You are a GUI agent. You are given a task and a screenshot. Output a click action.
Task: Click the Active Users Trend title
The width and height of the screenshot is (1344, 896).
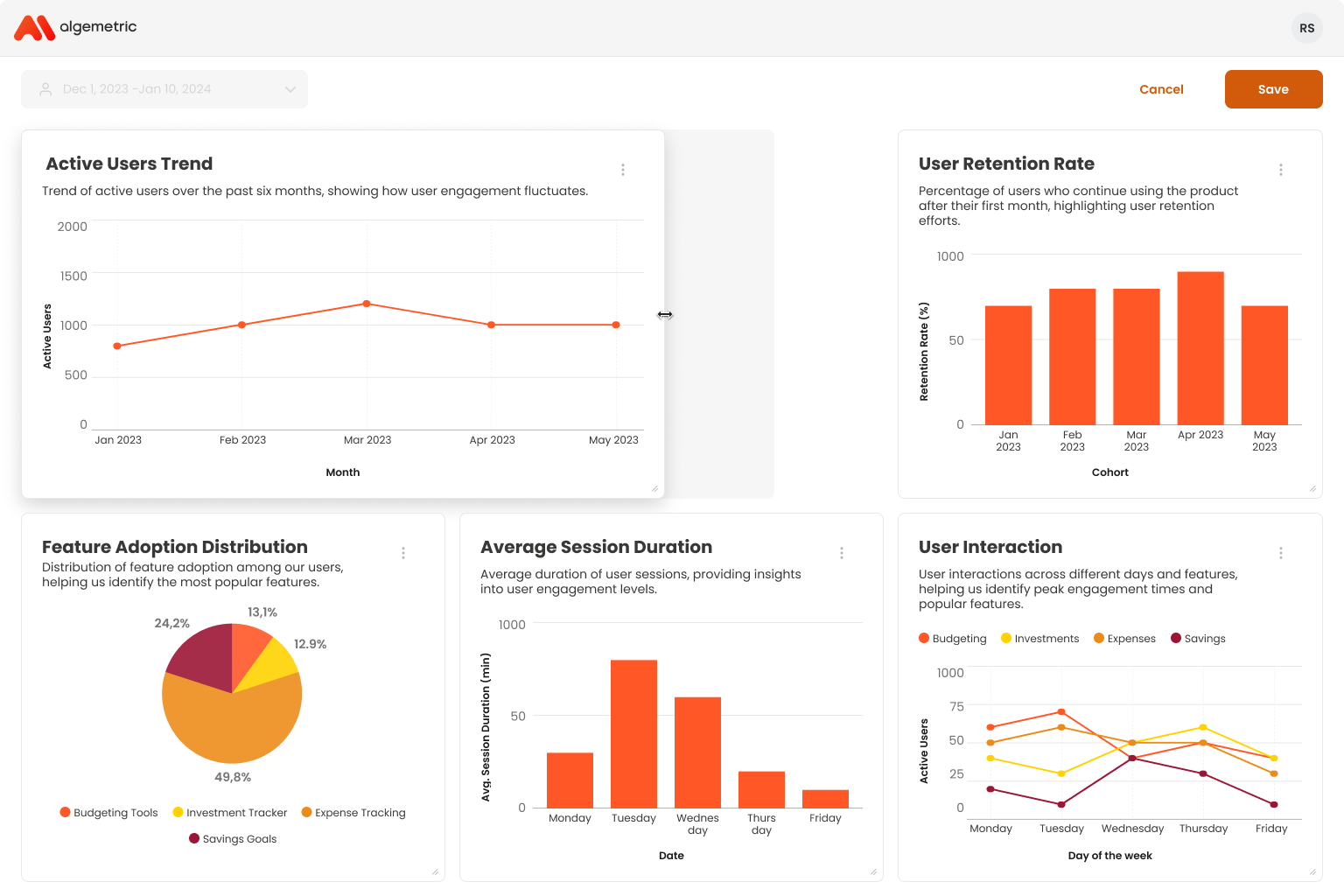pyautogui.click(x=129, y=164)
